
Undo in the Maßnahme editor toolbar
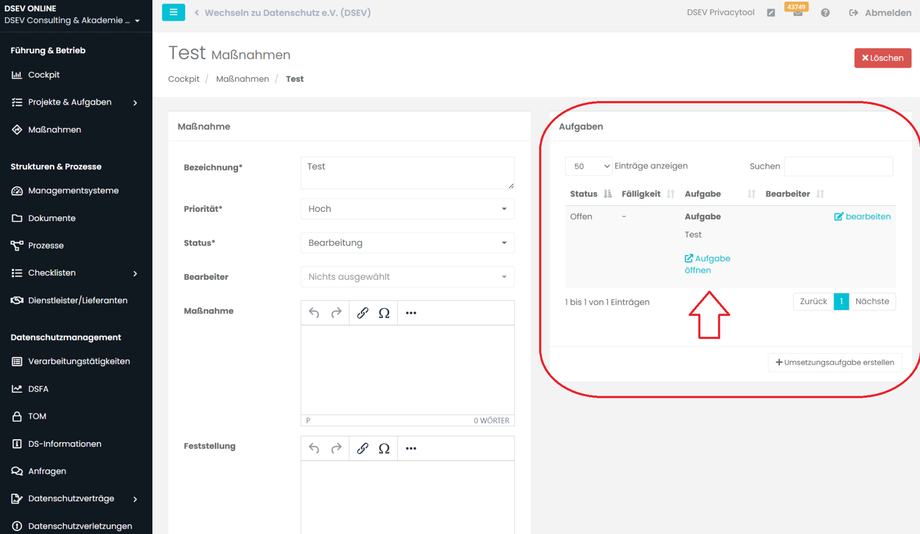pyautogui.click(x=314, y=313)
